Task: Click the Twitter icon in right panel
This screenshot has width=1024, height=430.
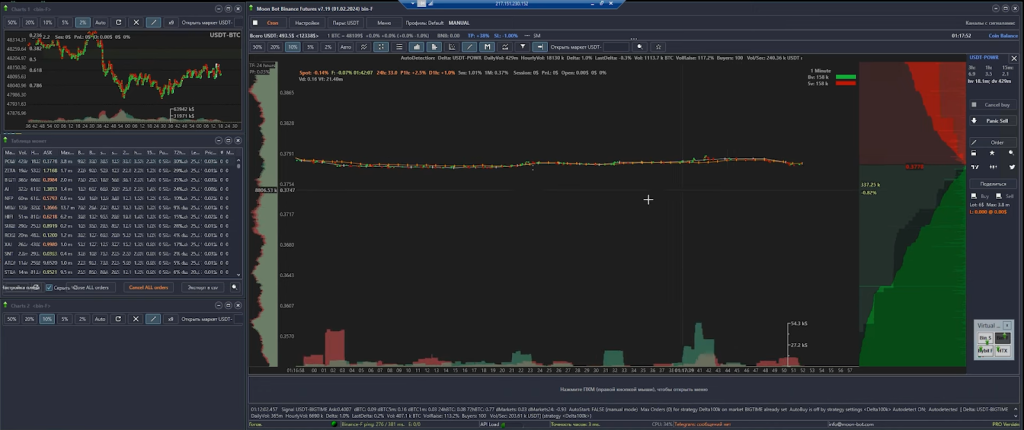Action: 1011,167
